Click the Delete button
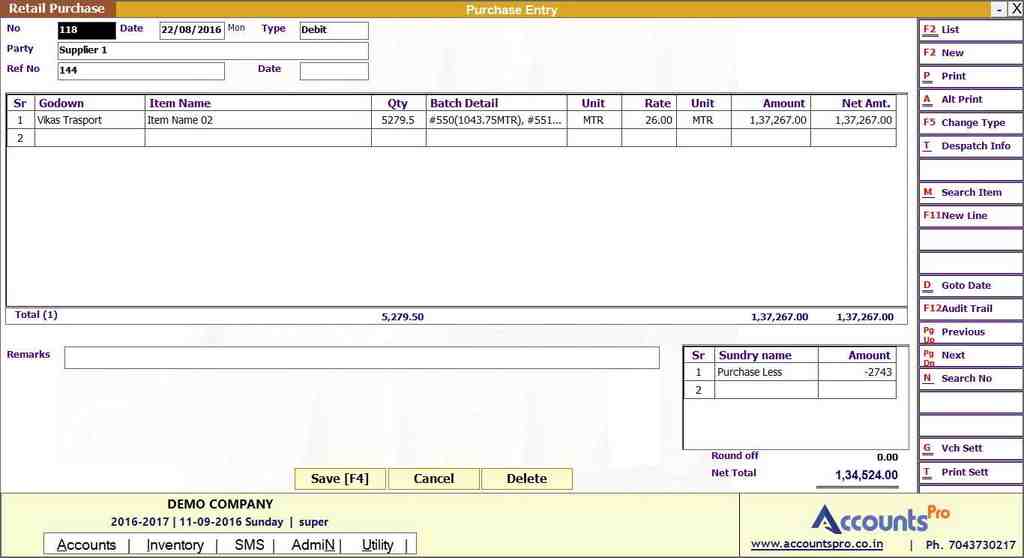The image size is (1024, 558). tap(526, 479)
